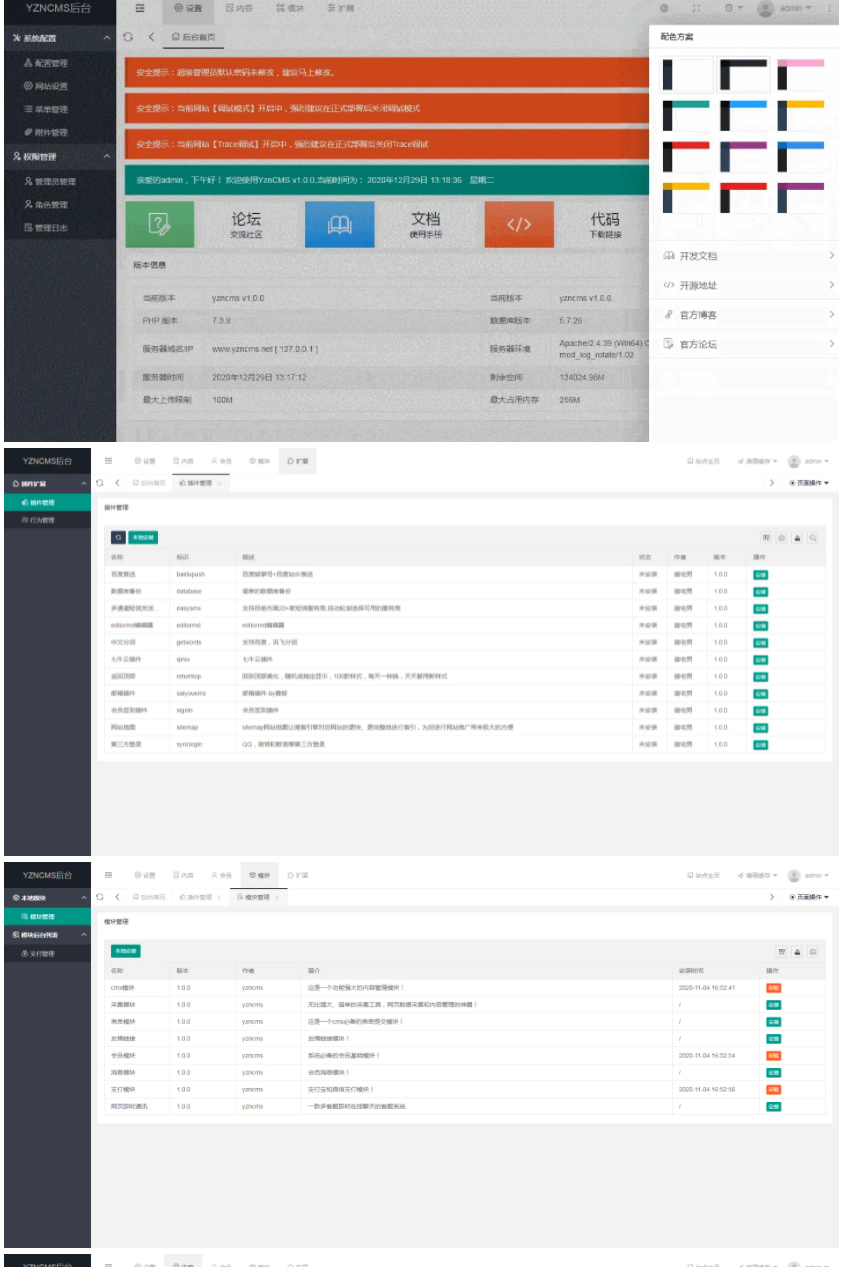This screenshot has width=851, height=1267.
Task: Click install button for 百度推送 plugin
Action: point(760,575)
